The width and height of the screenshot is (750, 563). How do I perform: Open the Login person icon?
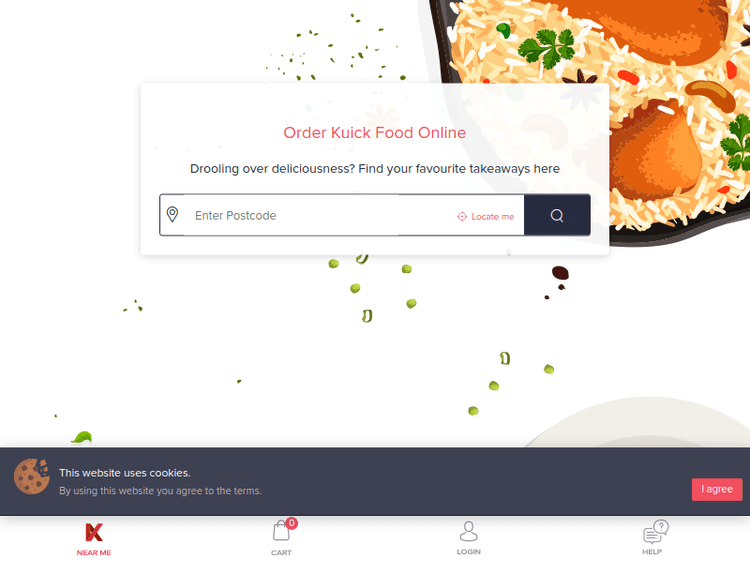(x=468, y=531)
